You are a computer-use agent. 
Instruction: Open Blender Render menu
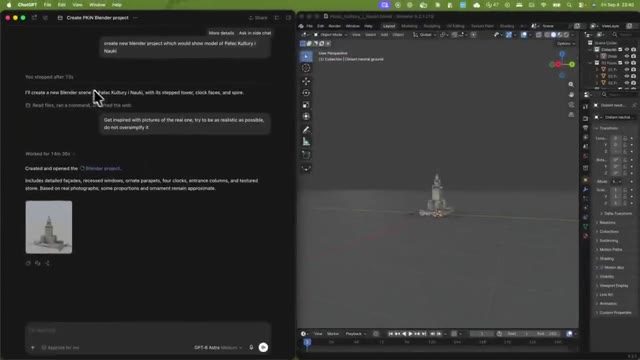click(x=335, y=26)
